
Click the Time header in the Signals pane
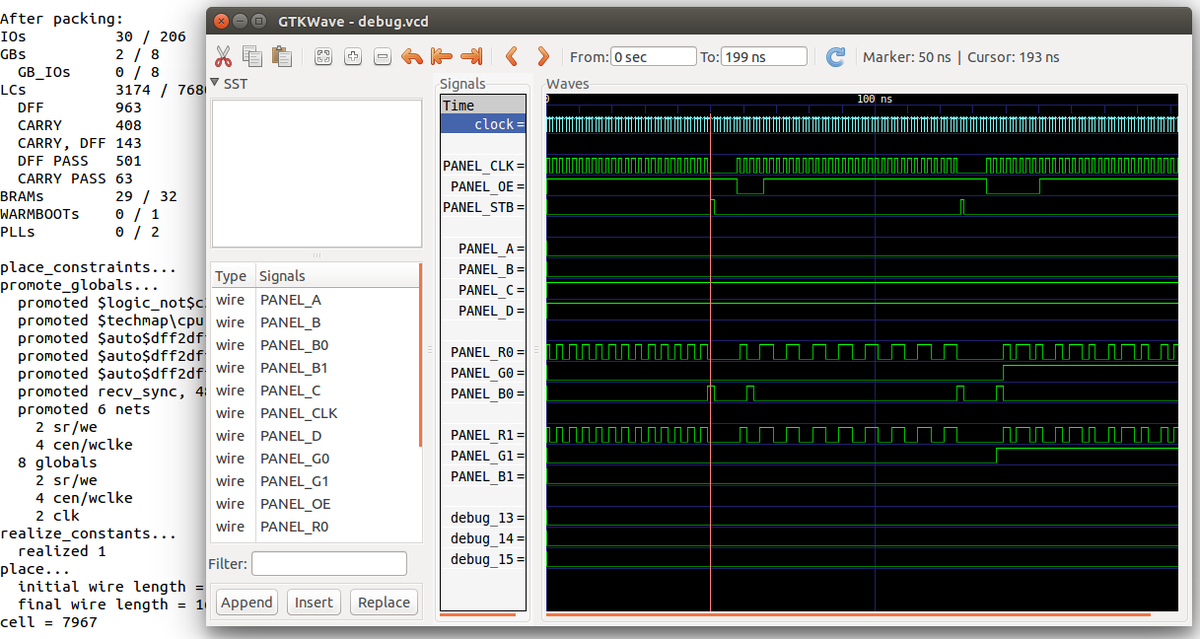pos(483,105)
